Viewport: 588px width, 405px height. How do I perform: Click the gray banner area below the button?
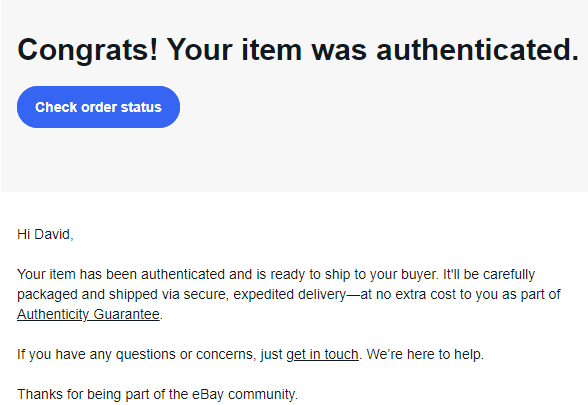pyautogui.click(x=294, y=160)
